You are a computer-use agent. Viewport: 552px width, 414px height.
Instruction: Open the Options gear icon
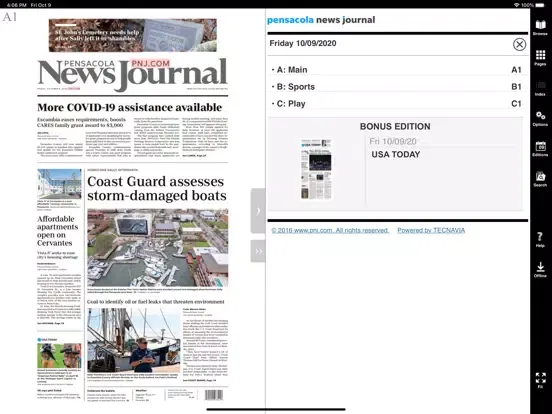pyautogui.click(x=540, y=118)
